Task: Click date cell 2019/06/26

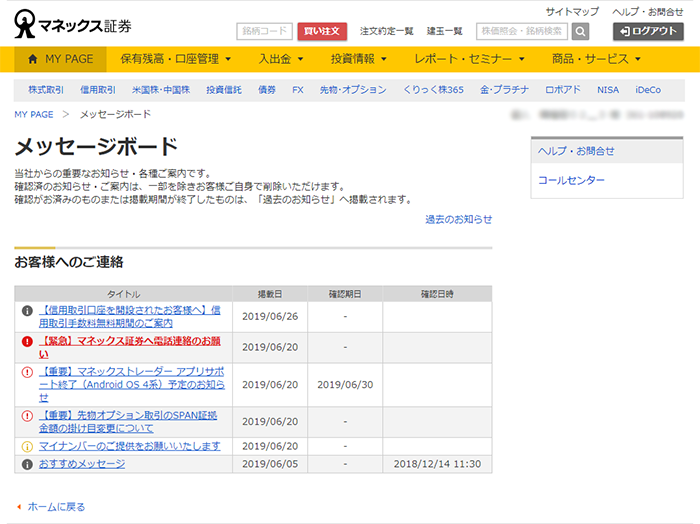Action: pos(270,316)
